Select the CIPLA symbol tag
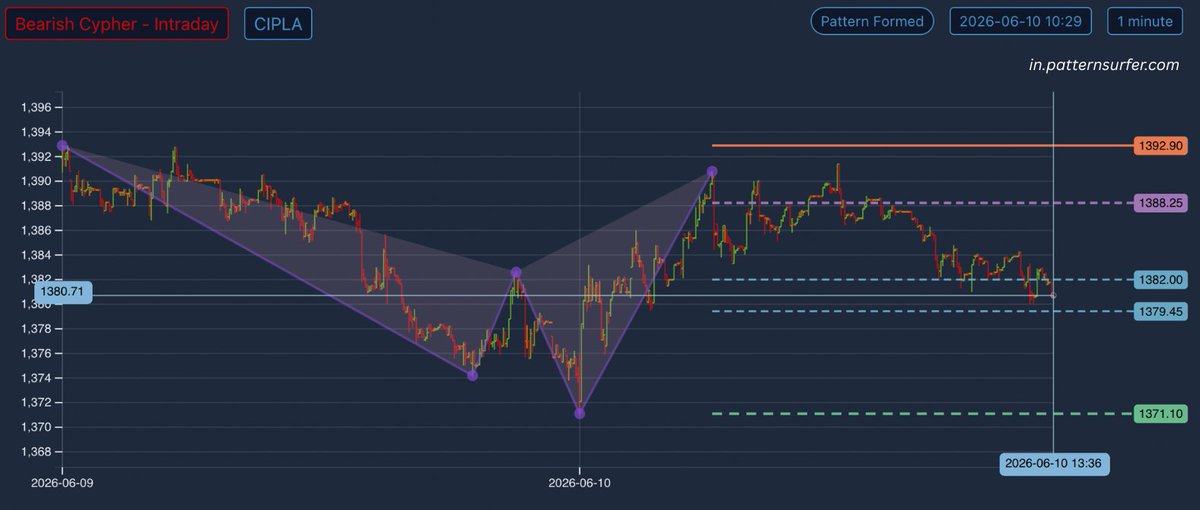The width and height of the screenshot is (1200, 510). tap(278, 24)
